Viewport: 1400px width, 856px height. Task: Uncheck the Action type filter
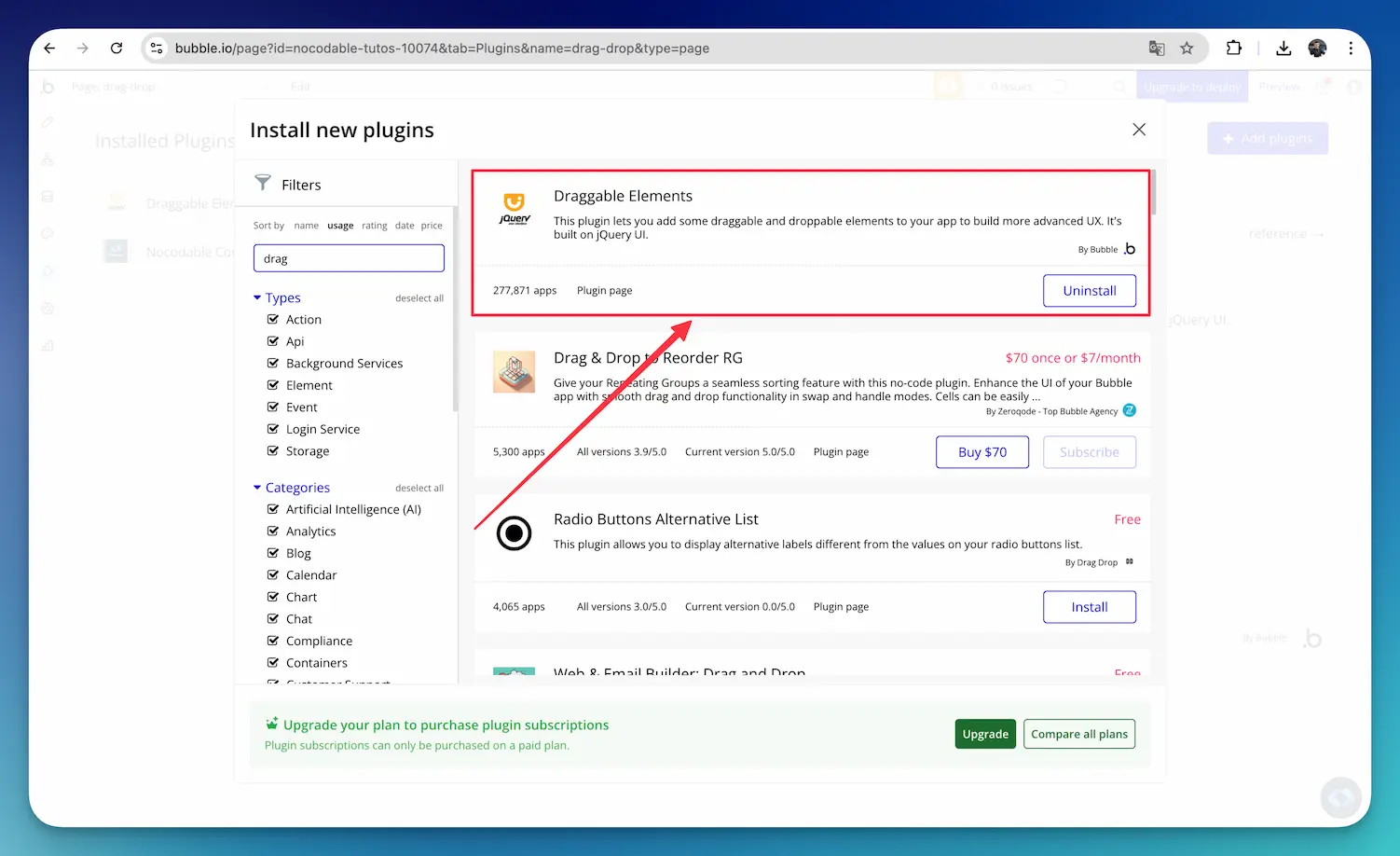[x=273, y=319]
